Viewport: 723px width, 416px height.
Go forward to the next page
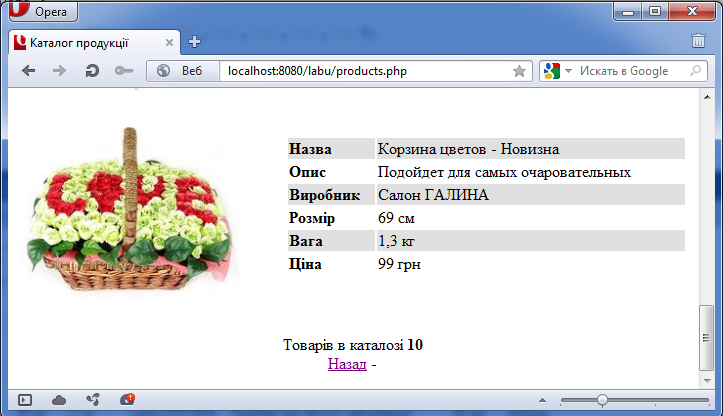tap(60, 71)
